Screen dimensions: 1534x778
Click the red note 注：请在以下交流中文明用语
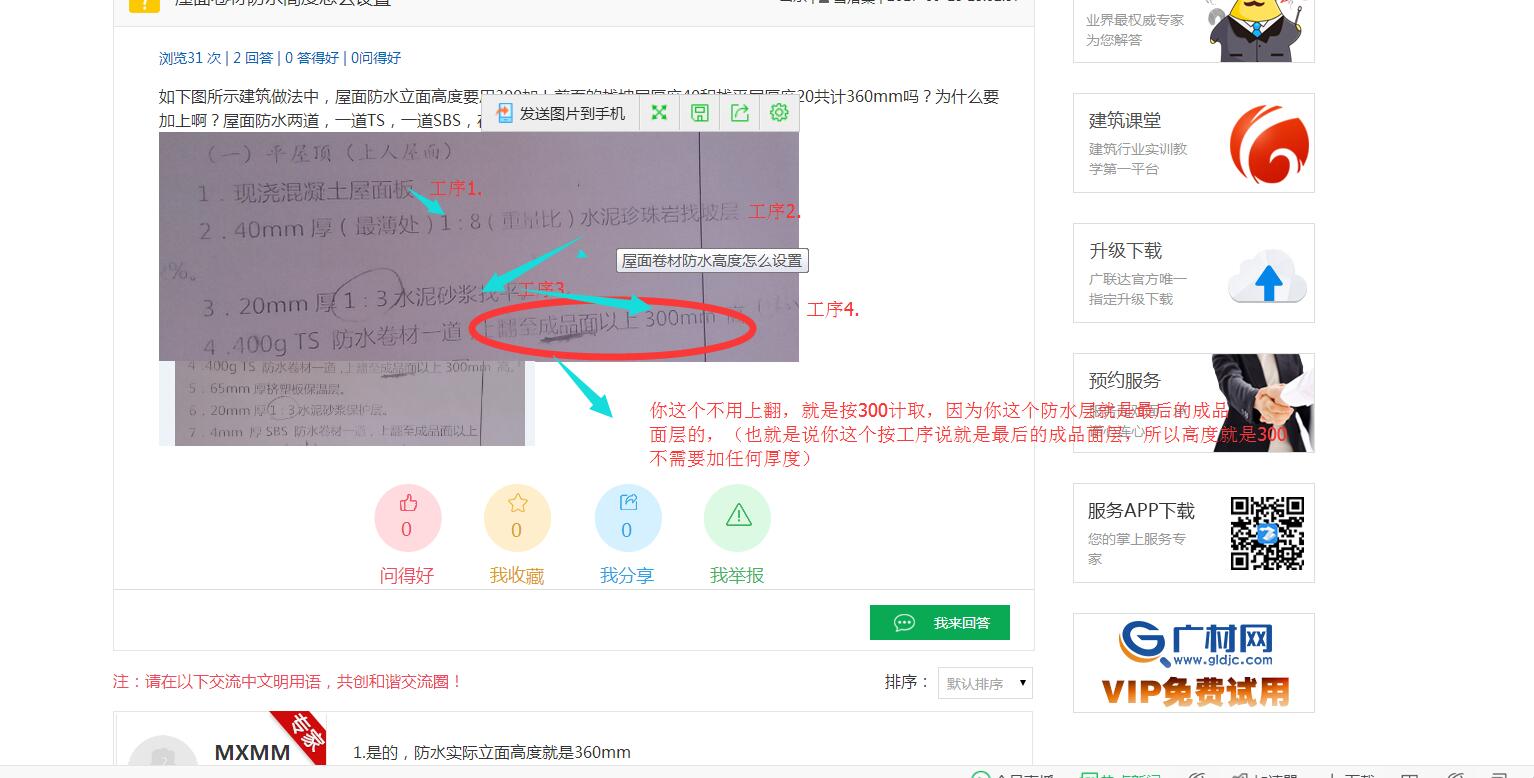tap(288, 681)
